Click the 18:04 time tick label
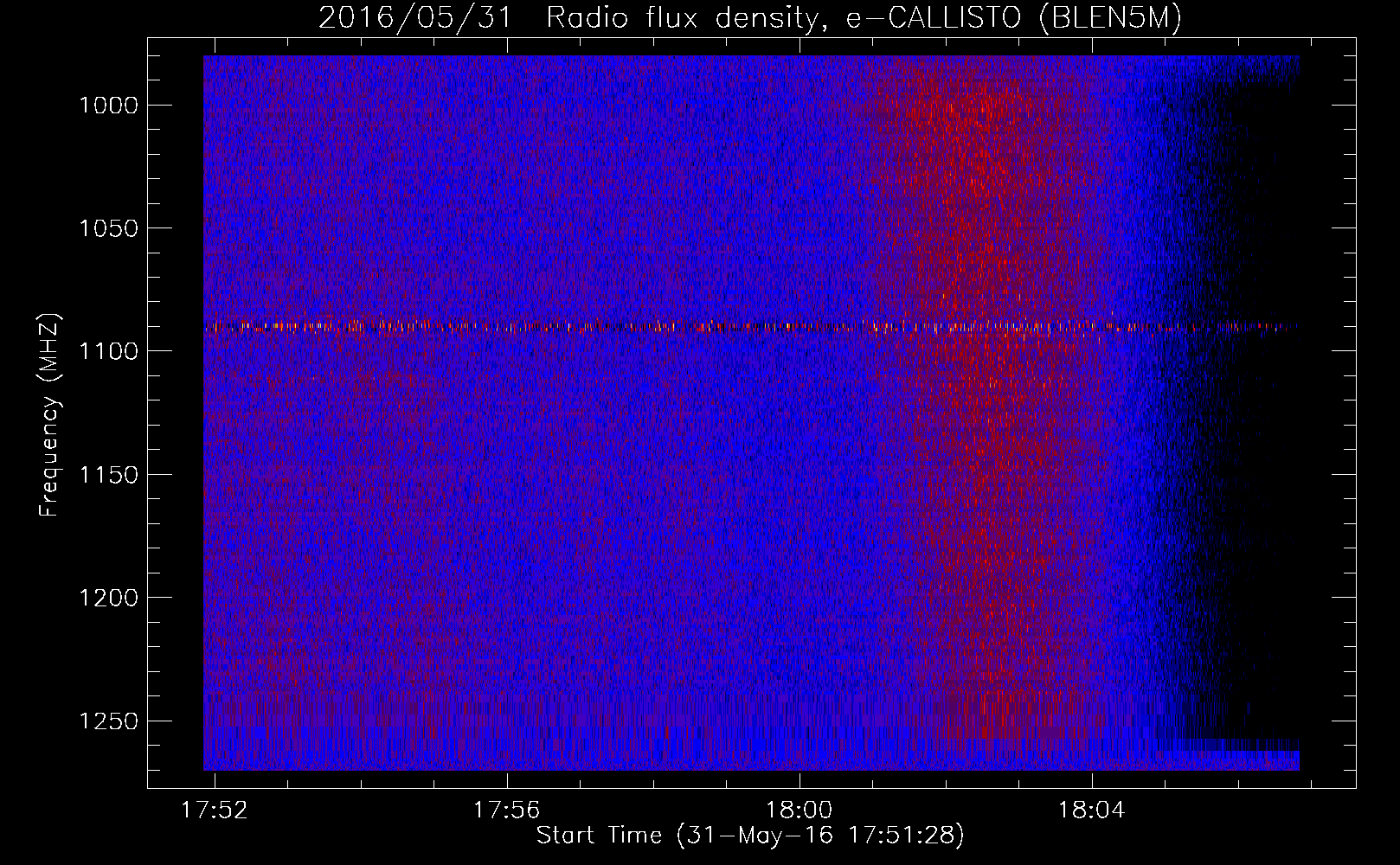This screenshot has height=865, width=1400. (1092, 810)
